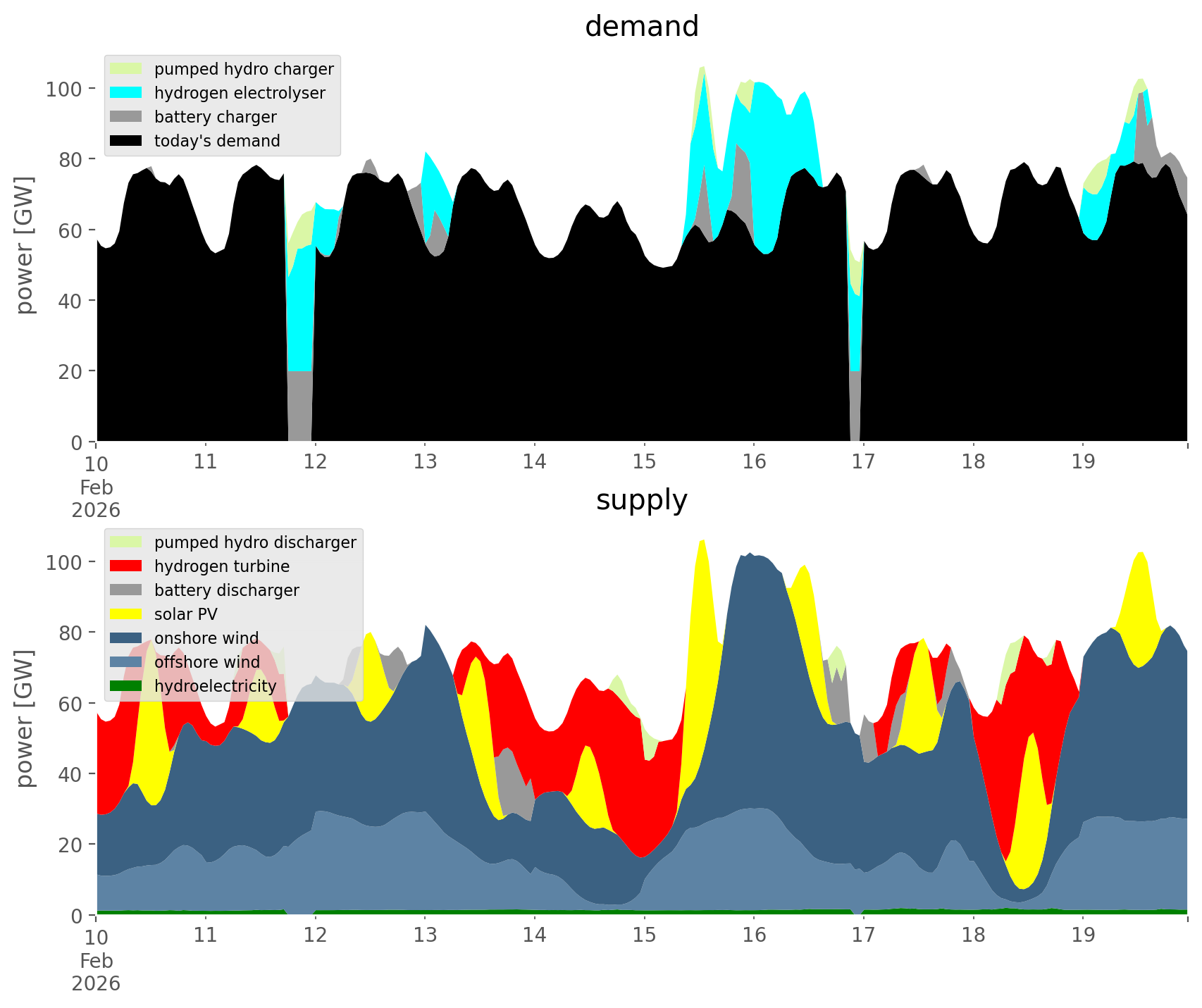Select the 13 date tick on supply chart
Image resolution: width=1202 pixels, height=1008 pixels.
pos(425,935)
